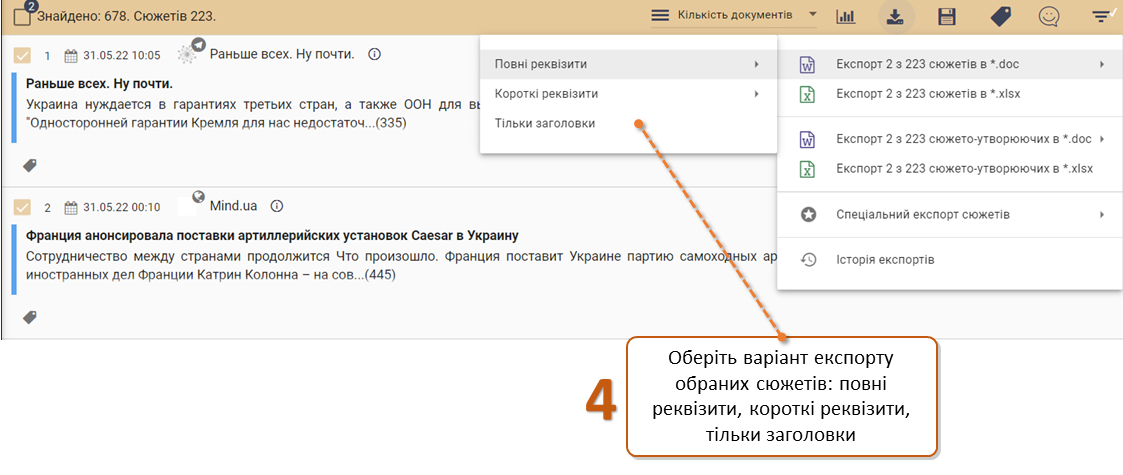Click date 31.05.22 10:05
The height and width of the screenshot is (475, 1123).
coord(122,56)
